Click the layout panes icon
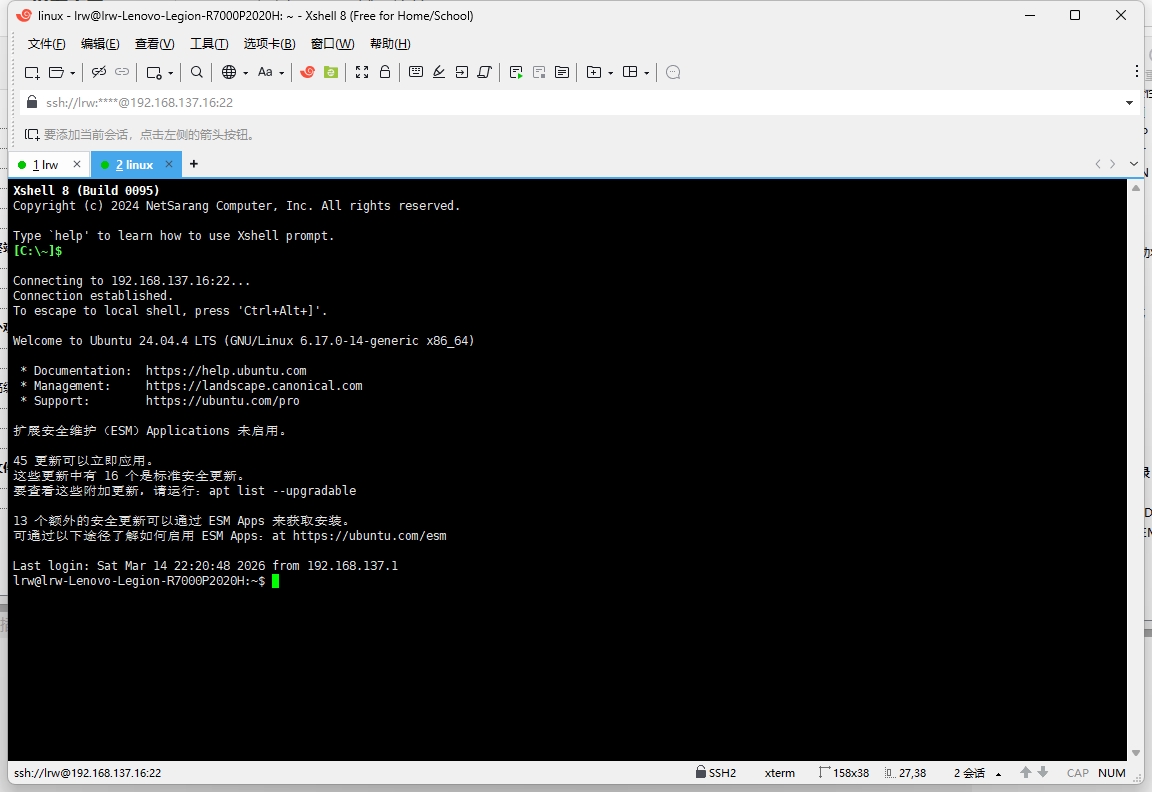The height and width of the screenshot is (792, 1152). [x=630, y=72]
